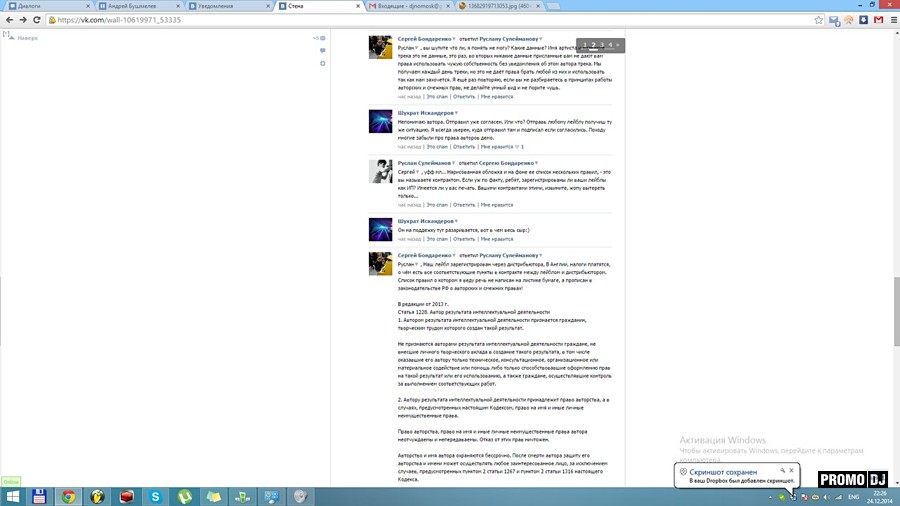
Task: Mark Сергей's first comment as Это спам
Action: tap(437, 96)
